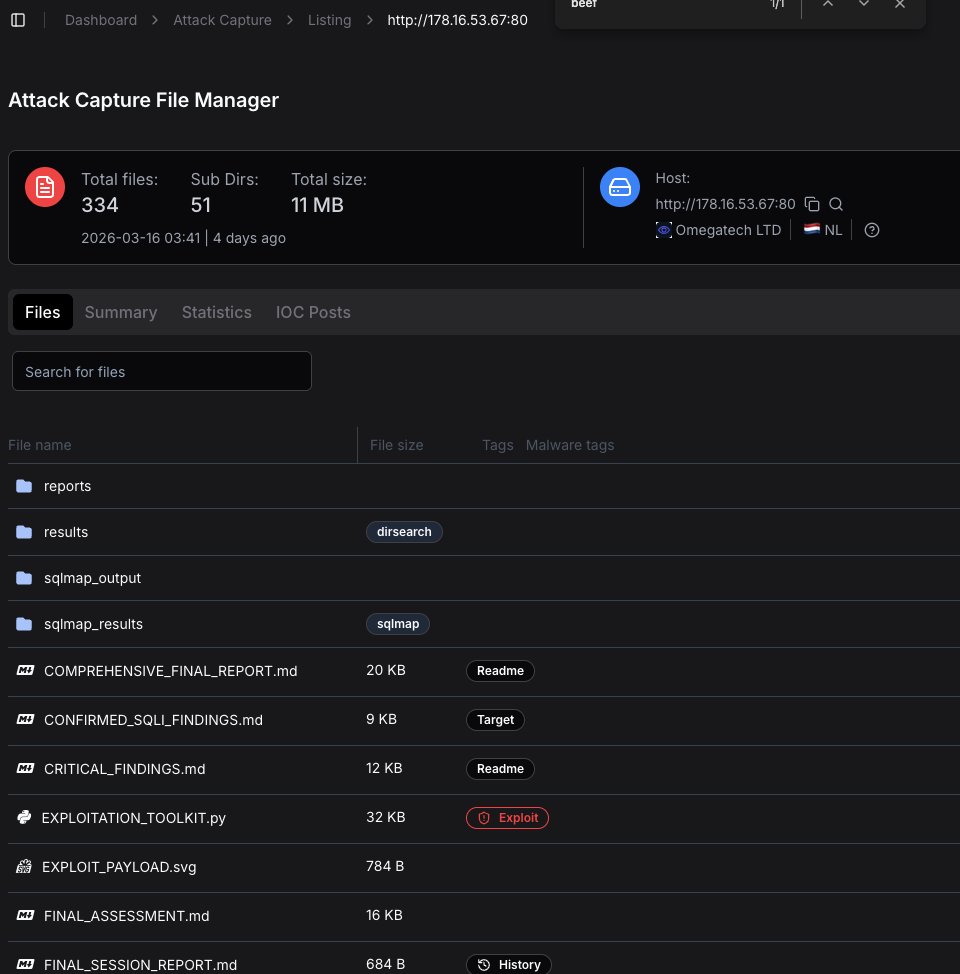
Task: Click the Target tag
Action: (x=495, y=720)
